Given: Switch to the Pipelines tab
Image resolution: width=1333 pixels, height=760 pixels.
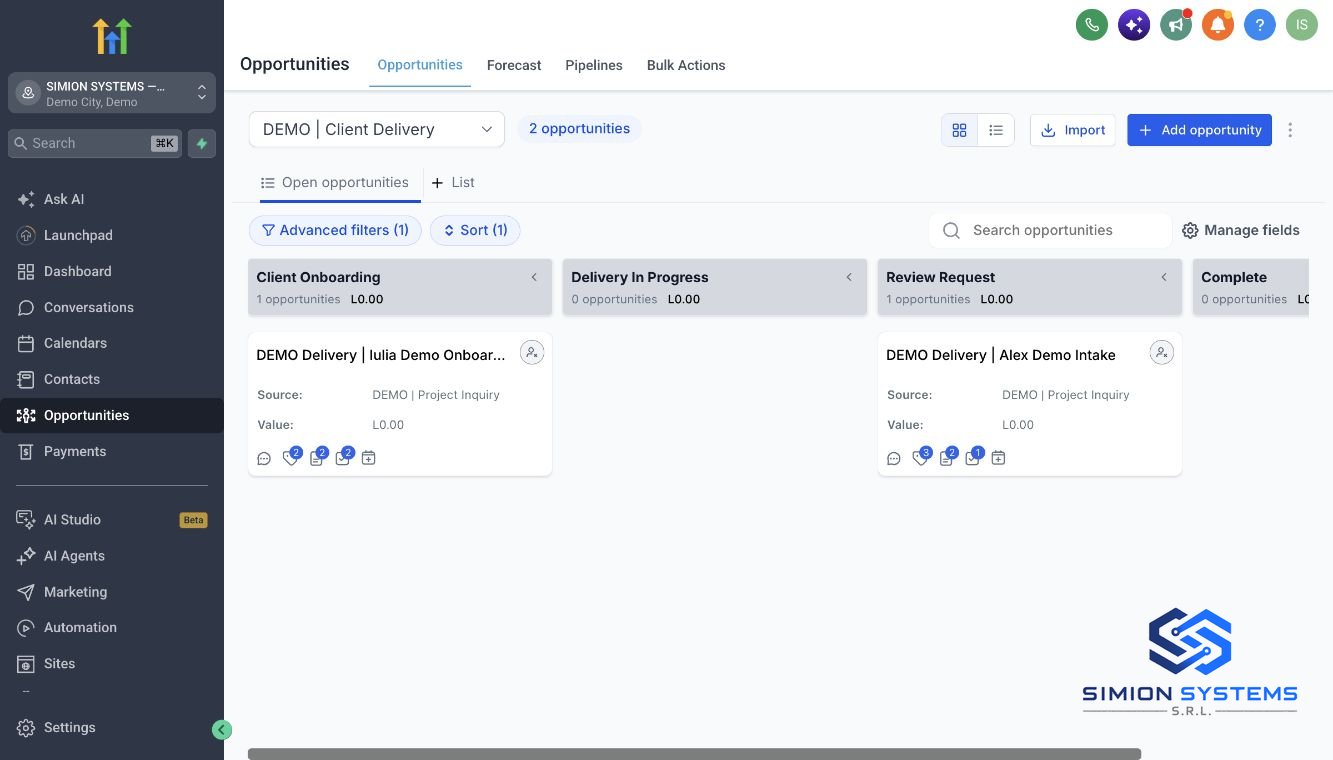Looking at the screenshot, I should 594,65.
